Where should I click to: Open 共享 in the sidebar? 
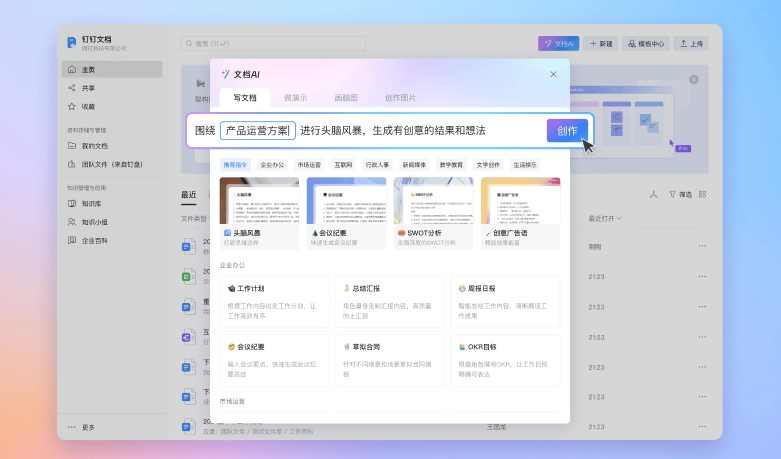click(88, 88)
